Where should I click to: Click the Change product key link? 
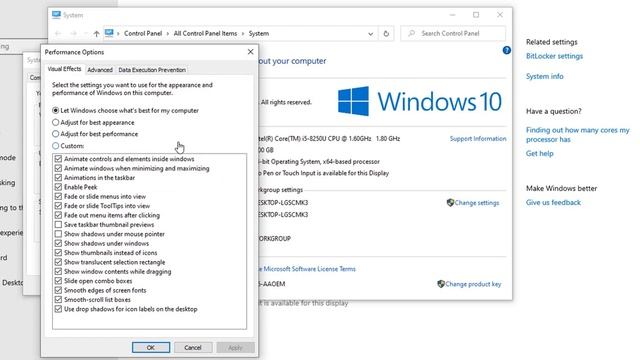pyautogui.click(x=473, y=284)
